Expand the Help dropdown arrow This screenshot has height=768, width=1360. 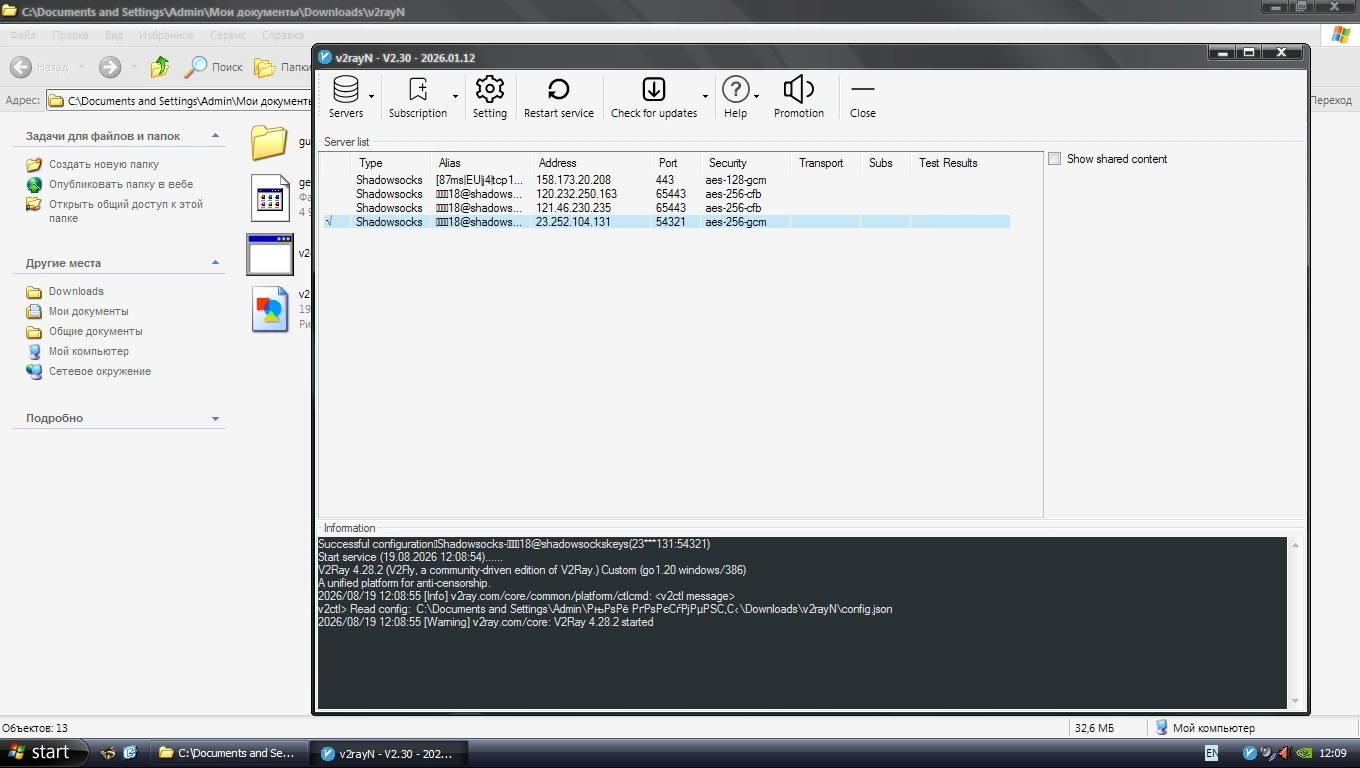(x=756, y=97)
